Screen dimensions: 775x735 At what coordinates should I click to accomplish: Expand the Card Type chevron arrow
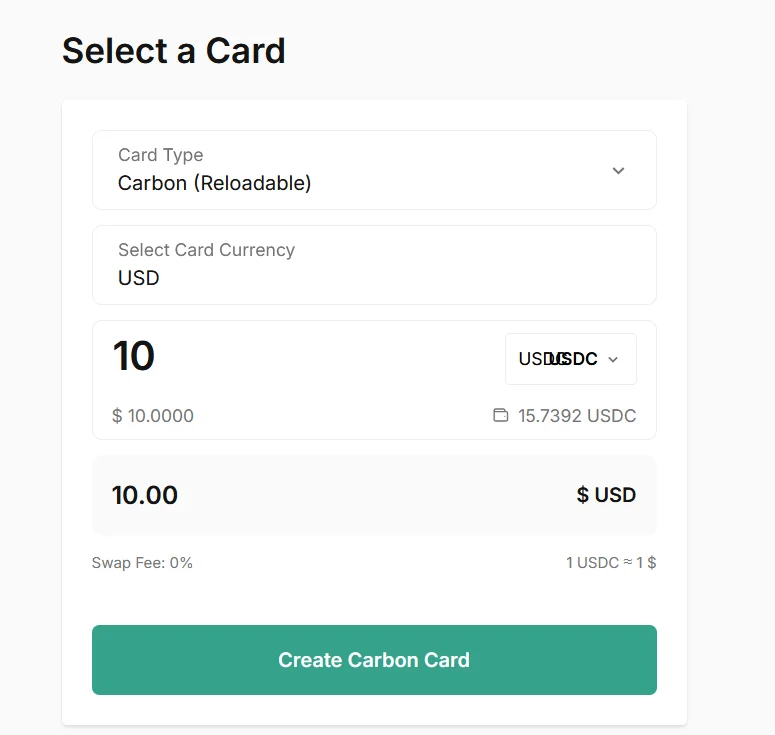pos(618,170)
